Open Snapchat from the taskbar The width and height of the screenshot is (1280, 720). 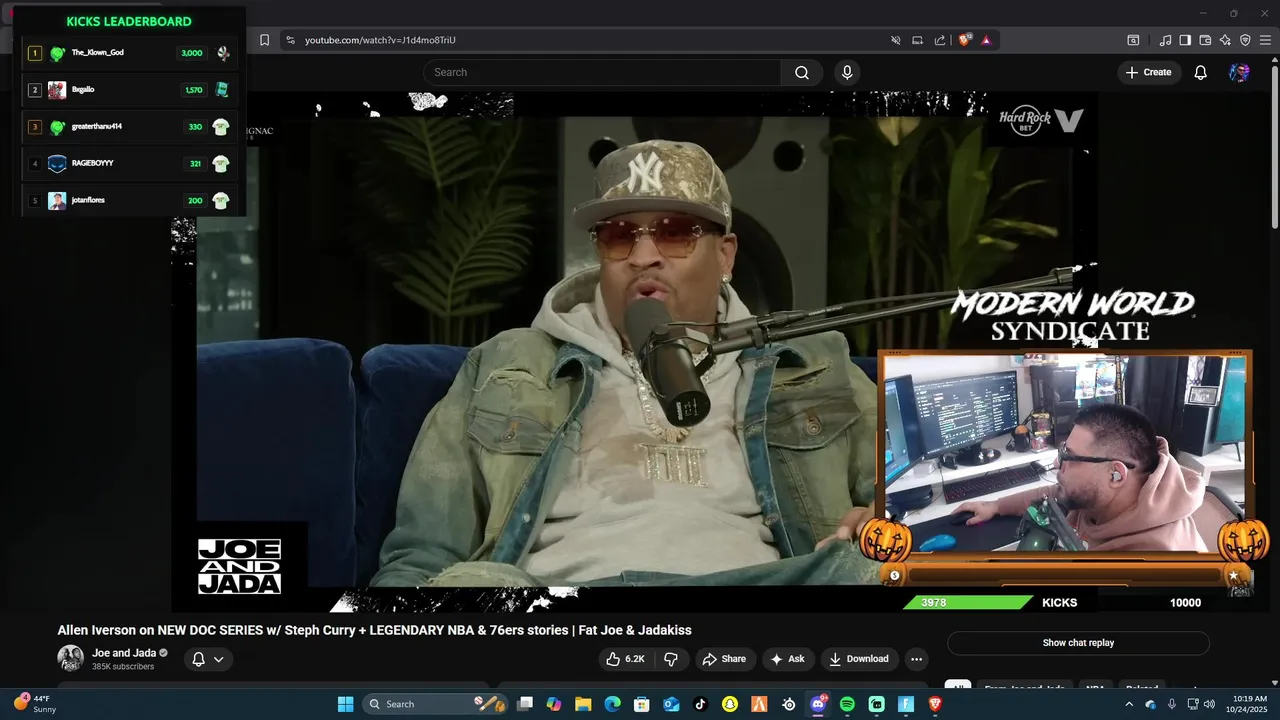tap(730, 704)
